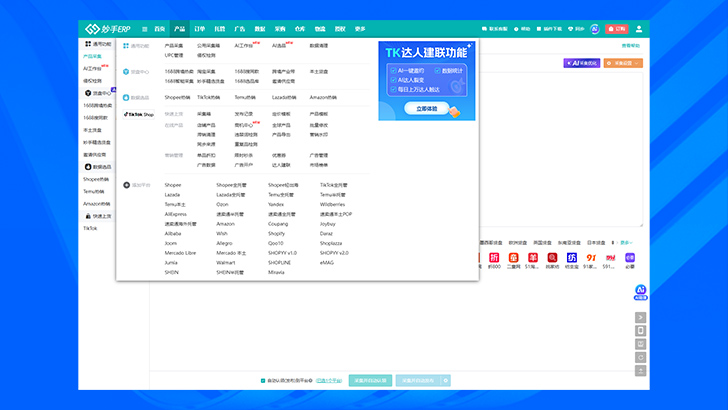Click the blue 纺 site icon

[572, 258]
